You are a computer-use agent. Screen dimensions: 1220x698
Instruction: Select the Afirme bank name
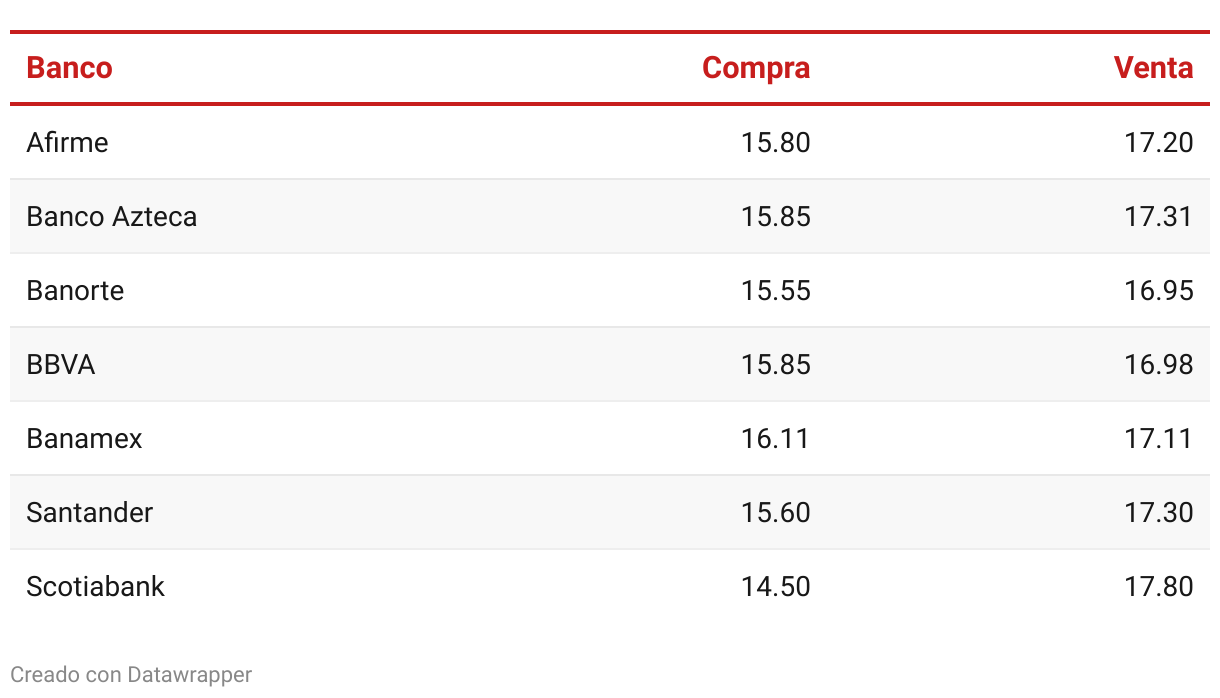(67, 142)
